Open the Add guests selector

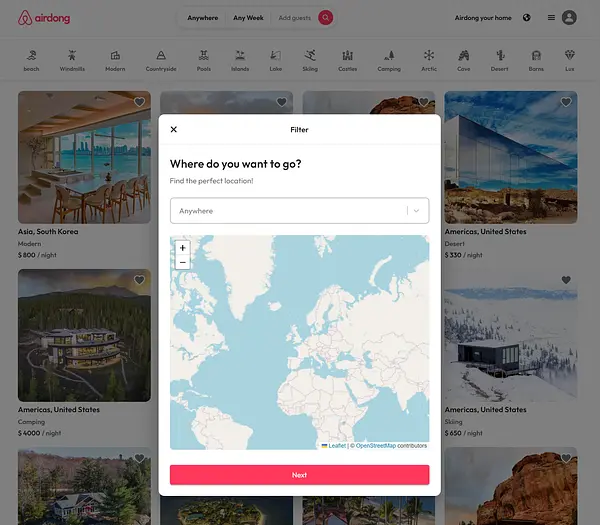[294, 18]
